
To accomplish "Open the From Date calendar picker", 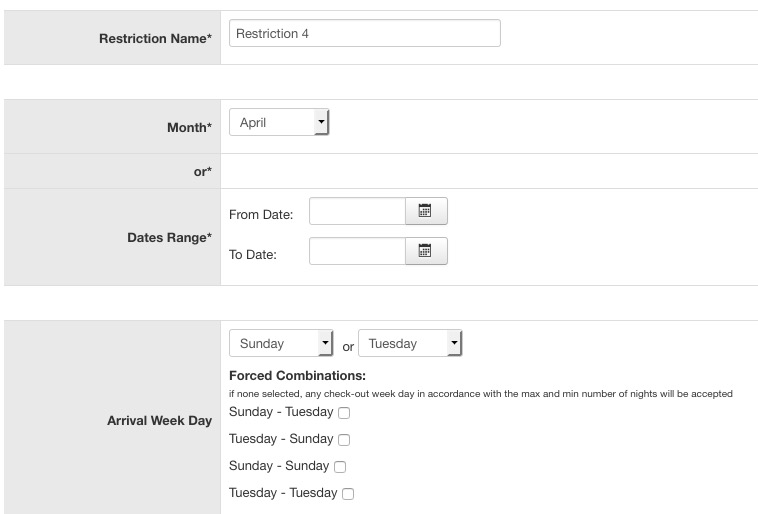I will tap(426, 211).
